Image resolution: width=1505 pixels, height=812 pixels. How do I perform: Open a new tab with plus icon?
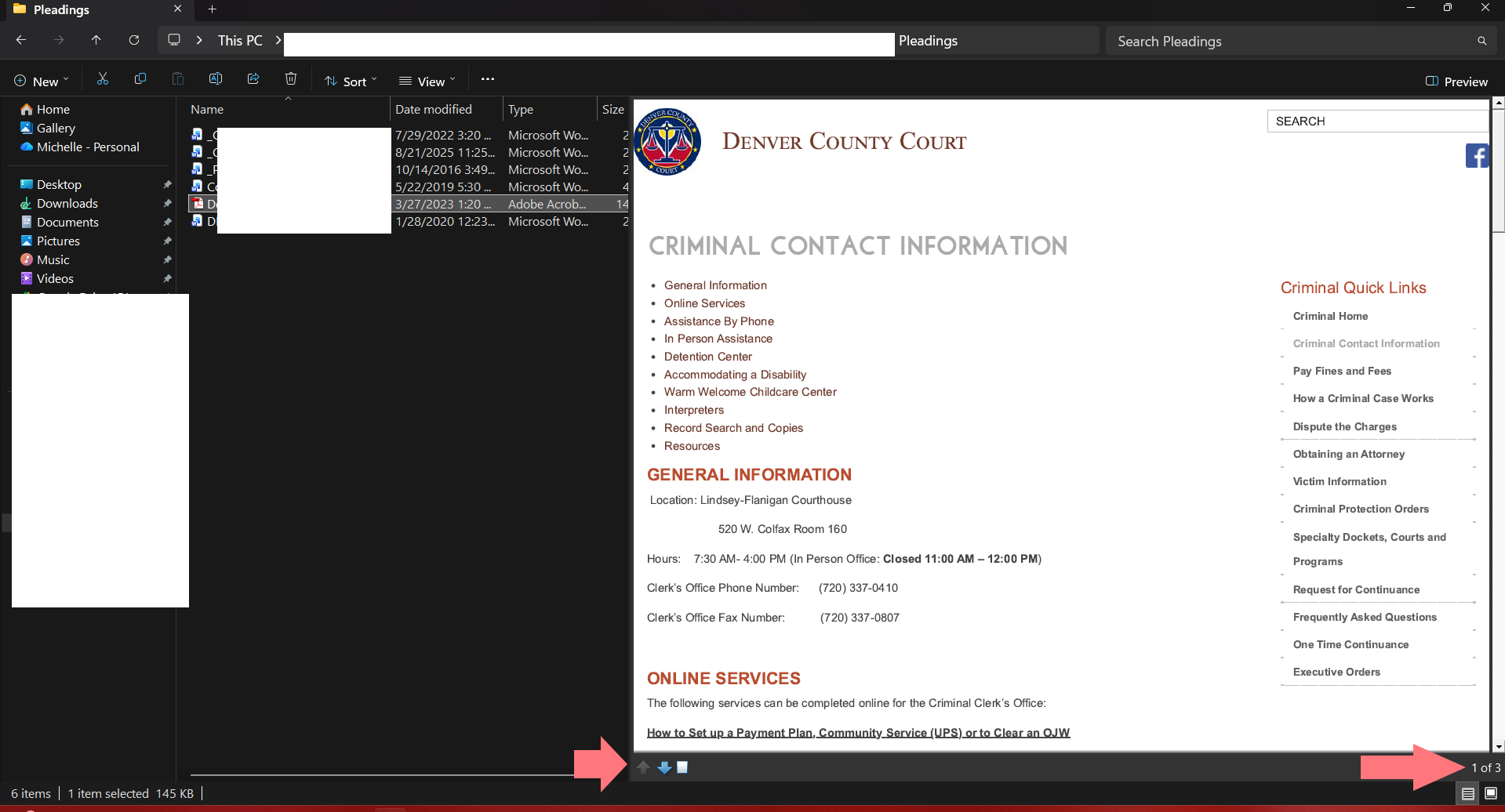pos(212,9)
